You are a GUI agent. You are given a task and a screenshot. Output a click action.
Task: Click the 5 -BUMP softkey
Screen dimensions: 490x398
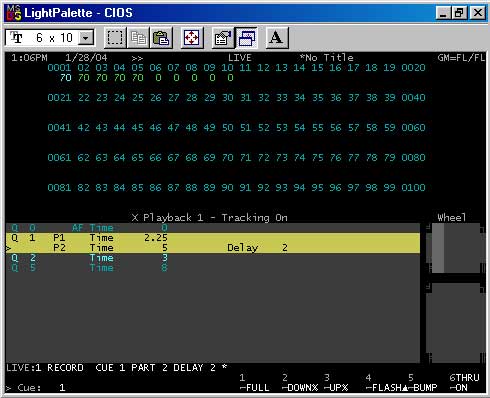[x=422, y=383]
